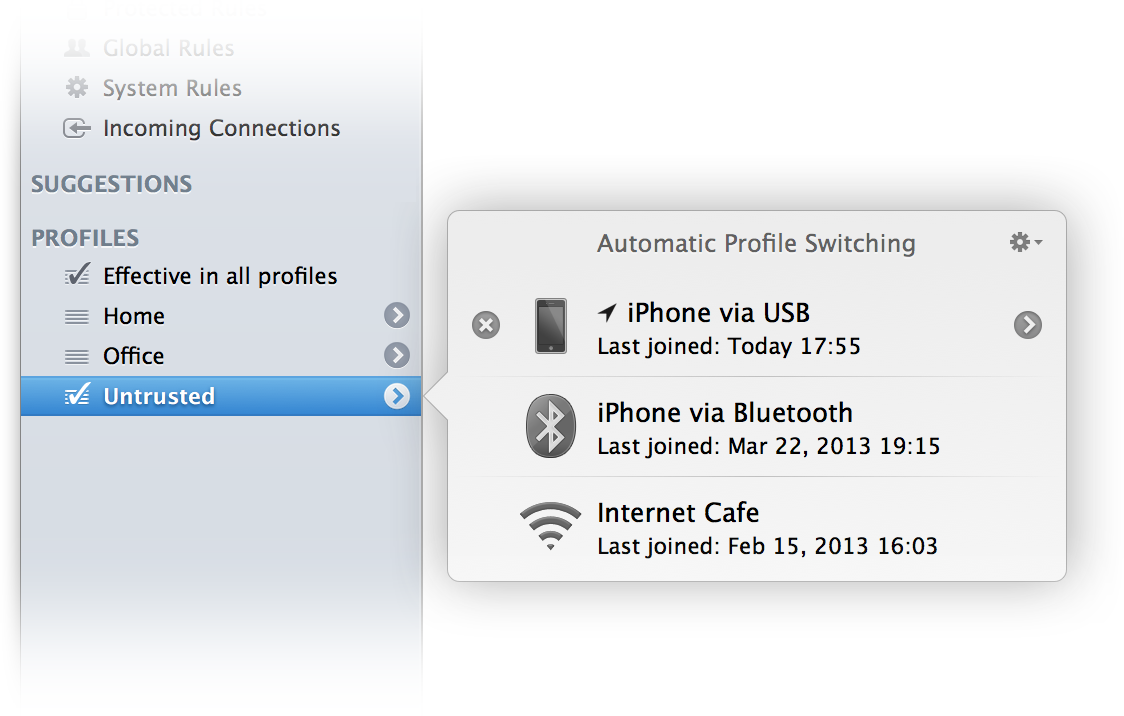Expand the Home profile arrow button

tap(397, 316)
